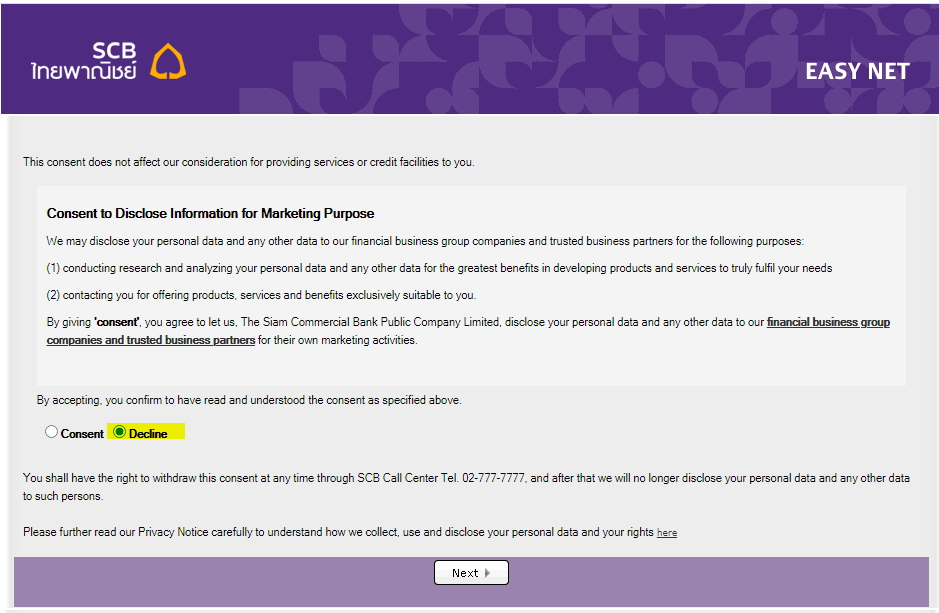The image size is (939, 613).
Task: Open the Privacy Notice "here" link
Action: point(667,533)
